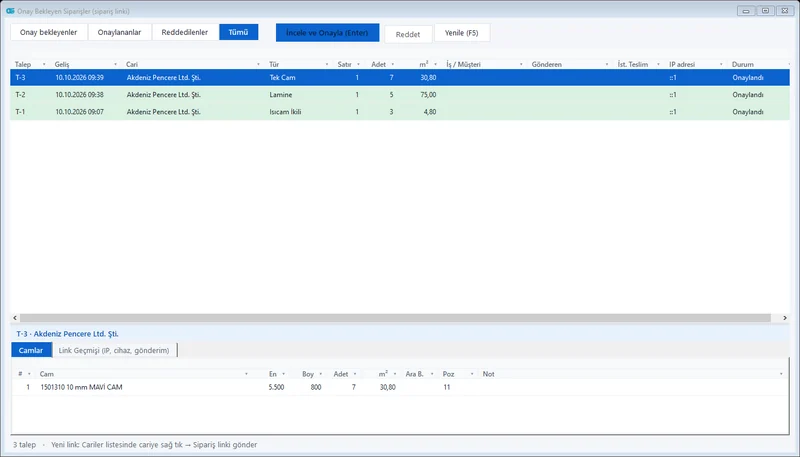Switch to the Onaylananlar filter
Image resolution: width=800 pixels, height=457 pixels.
tap(119, 32)
